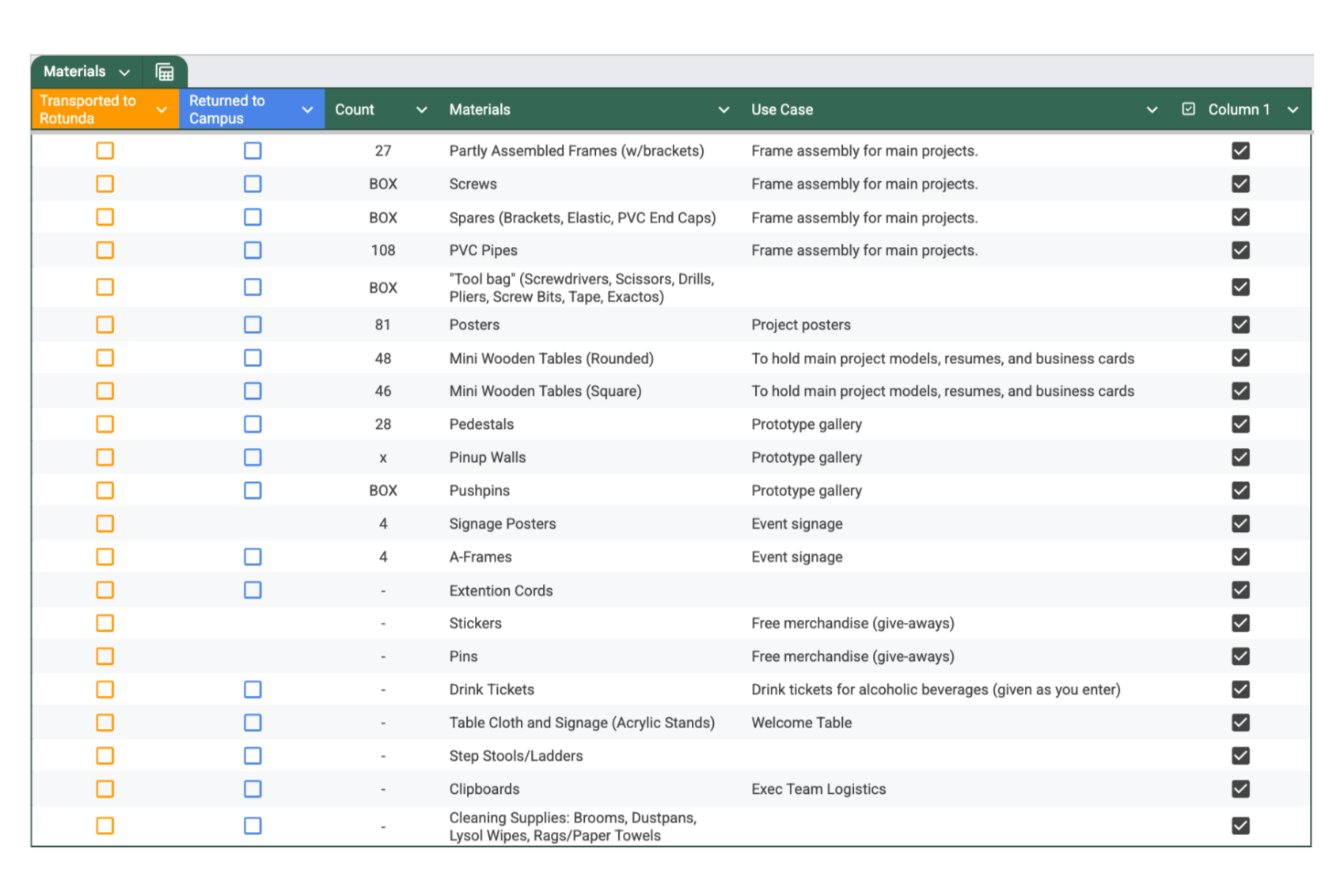Expand the Transported to Rotunda column menu
Viewport: 1344px width, 896px height.
click(161, 109)
